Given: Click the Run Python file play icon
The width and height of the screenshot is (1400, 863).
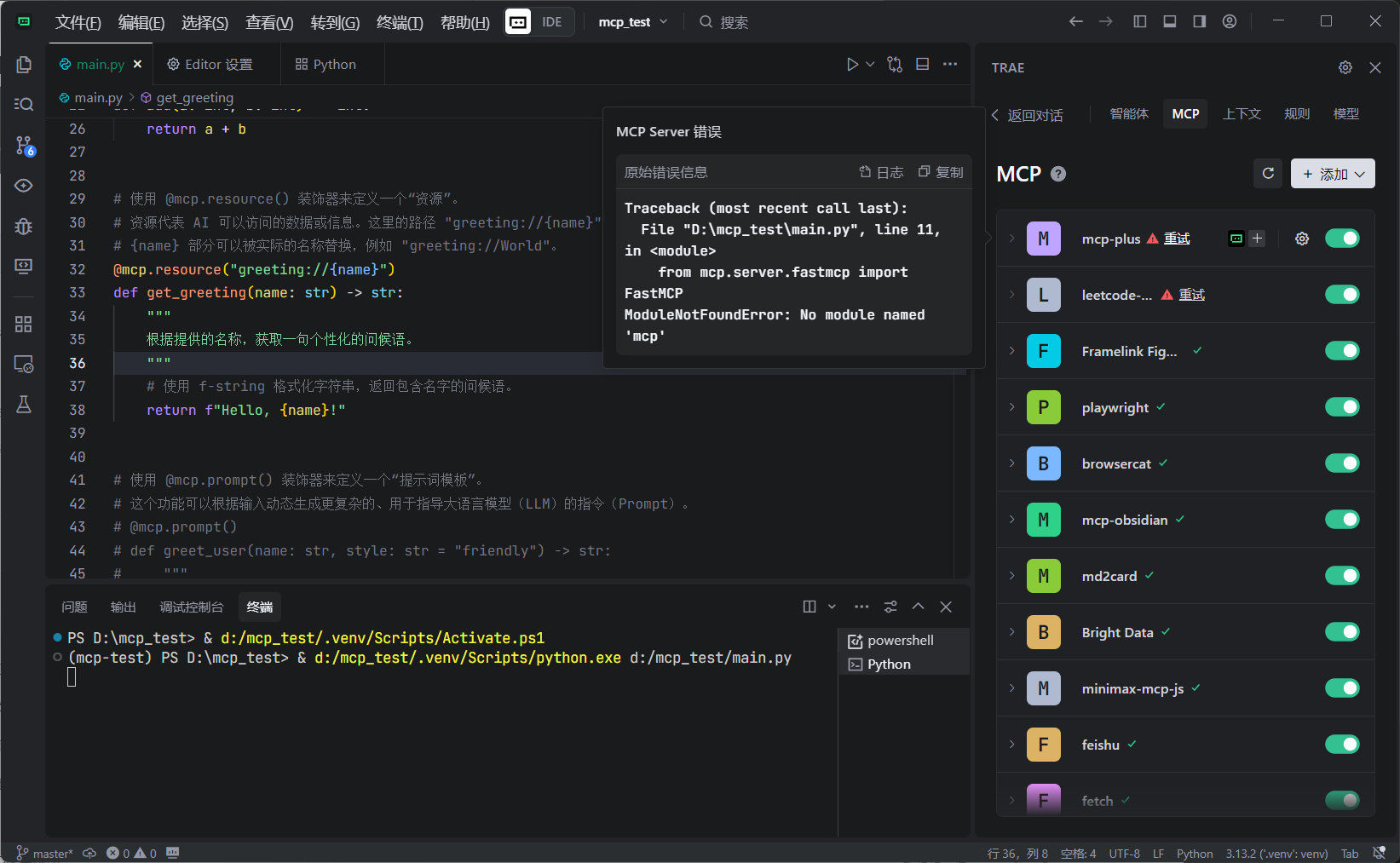Looking at the screenshot, I should 852,65.
